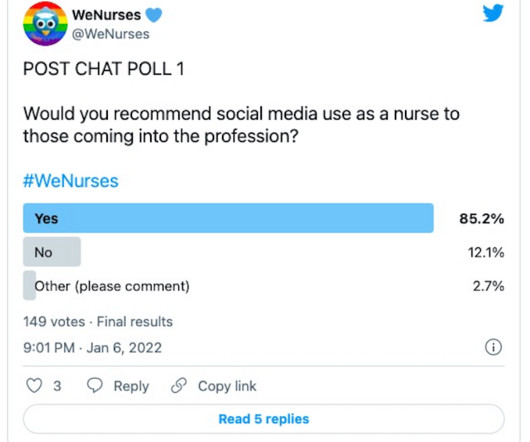Click the like count number 3
The height and width of the screenshot is (442, 530).
[x=57, y=386]
